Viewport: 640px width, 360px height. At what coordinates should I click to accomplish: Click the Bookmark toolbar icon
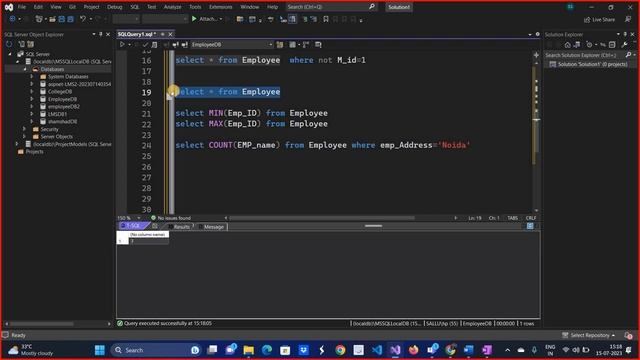coord(326,19)
